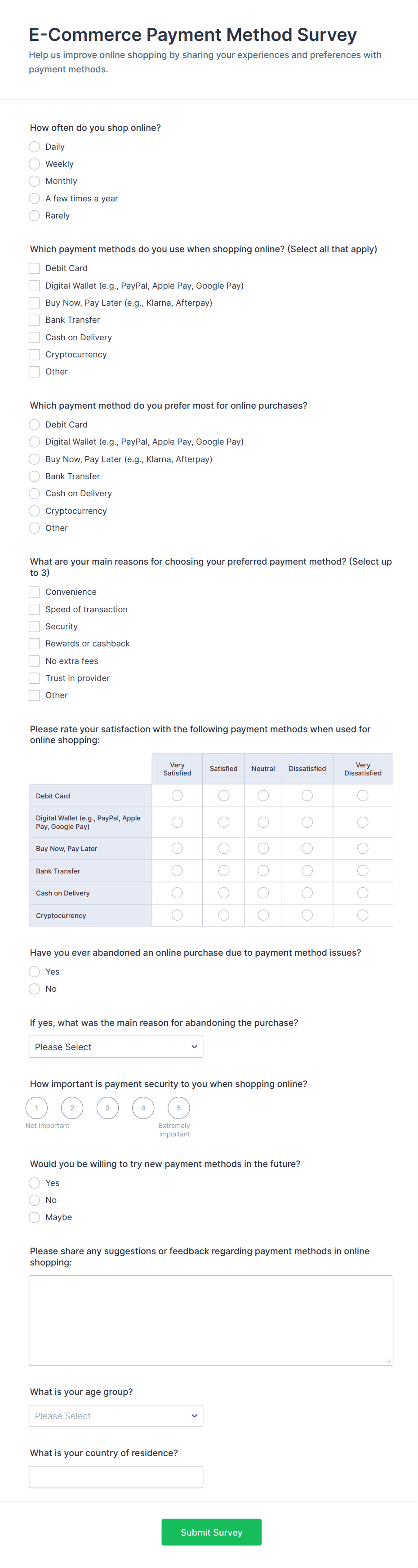Open the abandonment reason dropdown

pyautogui.click(x=116, y=1047)
